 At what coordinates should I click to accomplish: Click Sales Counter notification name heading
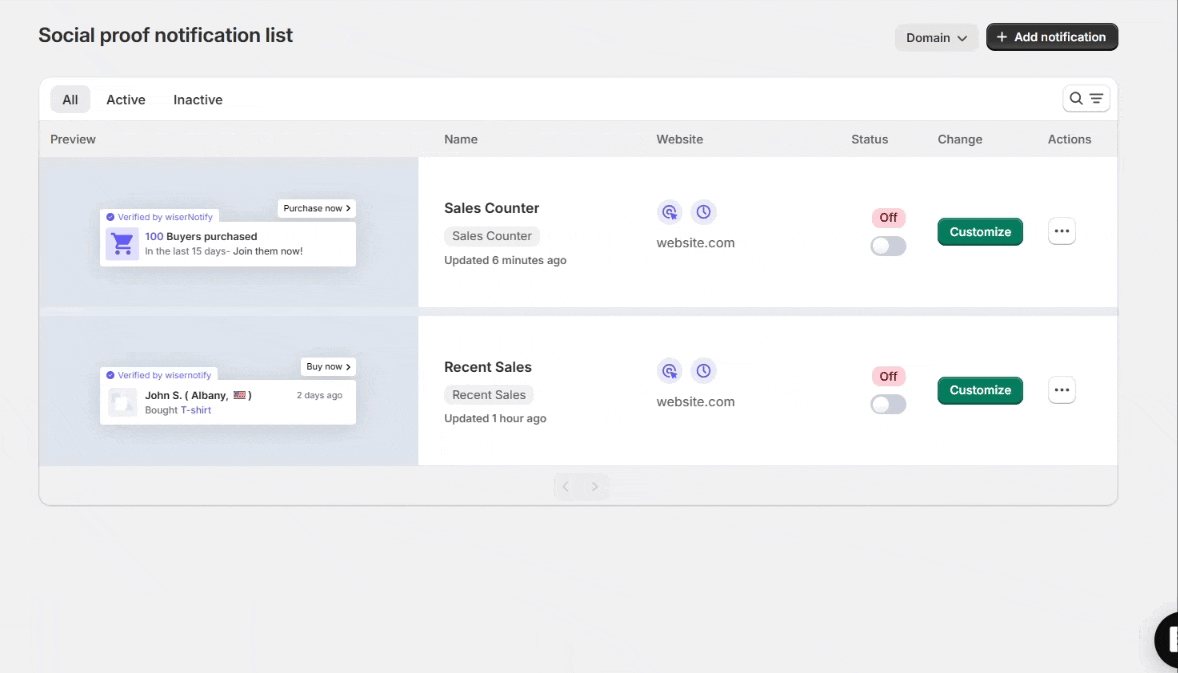pyautogui.click(x=491, y=208)
